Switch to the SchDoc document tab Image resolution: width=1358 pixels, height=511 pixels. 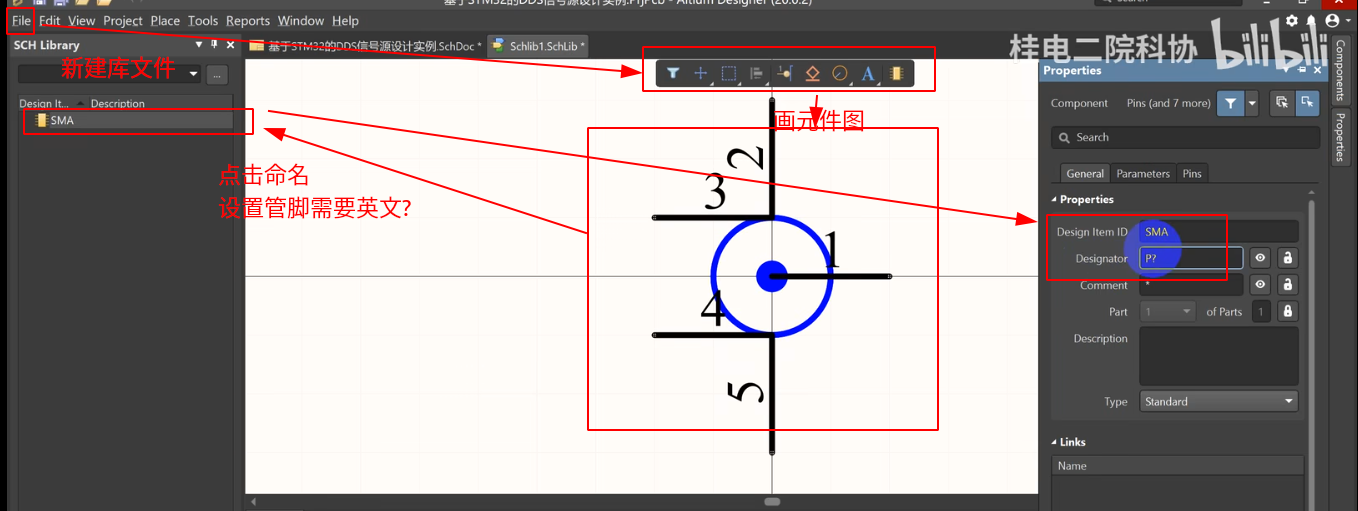tap(366, 46)
